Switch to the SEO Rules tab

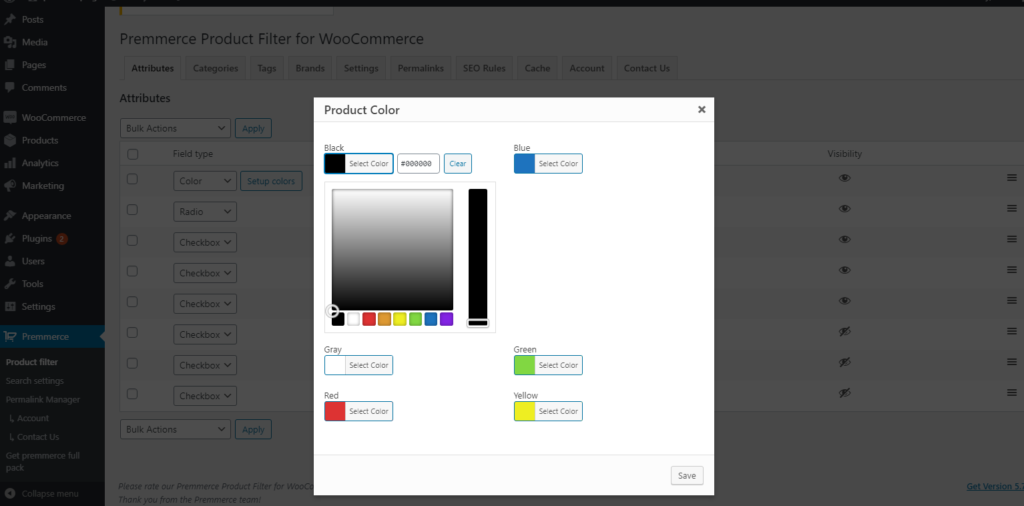click(x=485, y=68)
